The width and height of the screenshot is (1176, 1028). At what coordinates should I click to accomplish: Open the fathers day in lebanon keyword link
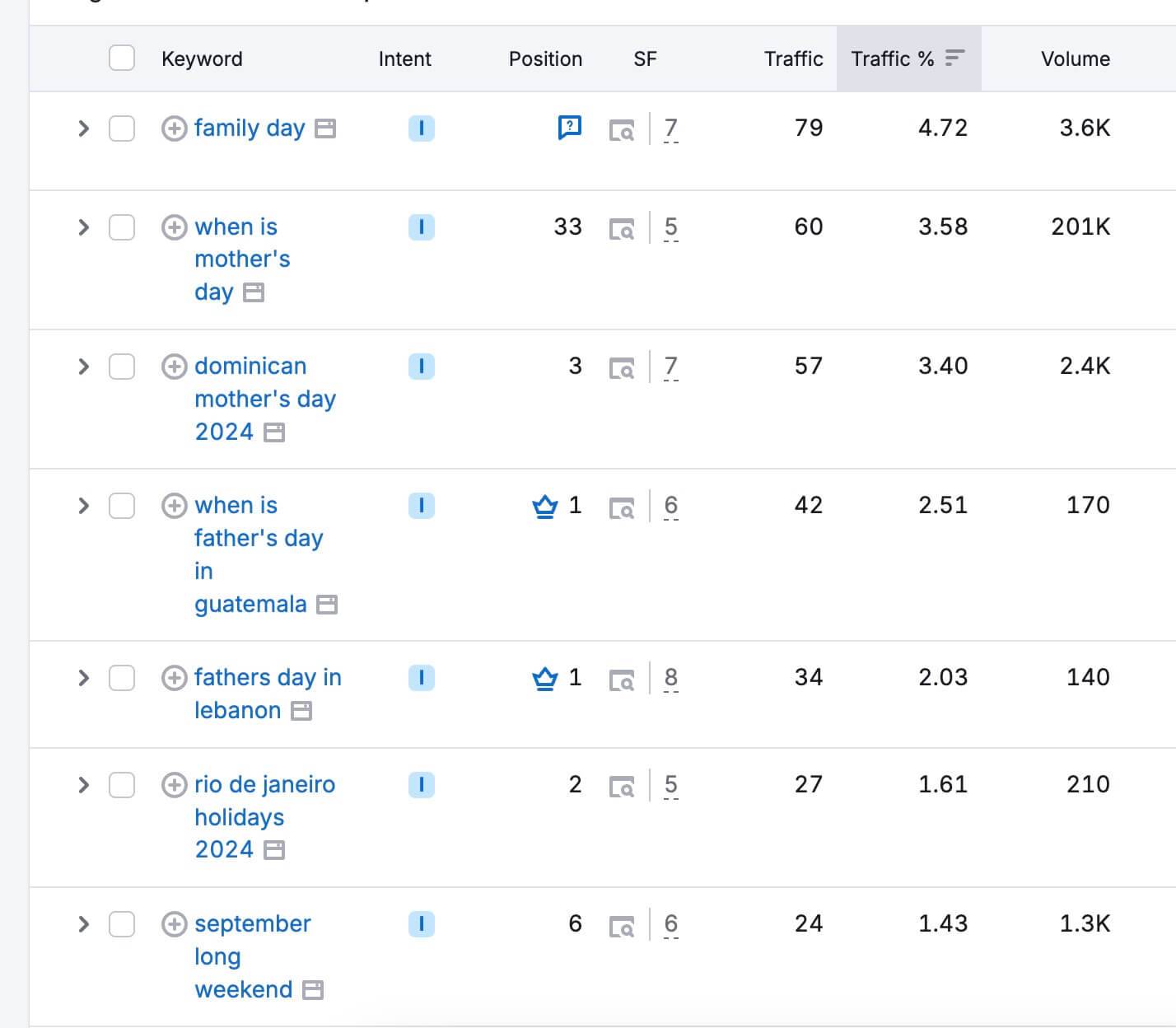[x=268, y=694]
